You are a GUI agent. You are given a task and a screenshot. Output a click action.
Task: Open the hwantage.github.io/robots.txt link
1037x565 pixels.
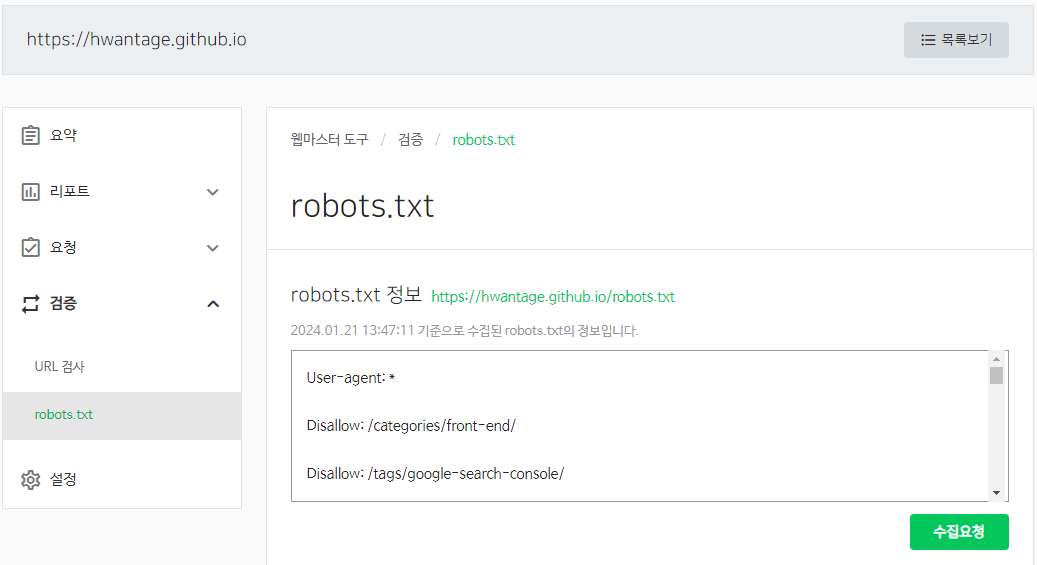point(552,297)
